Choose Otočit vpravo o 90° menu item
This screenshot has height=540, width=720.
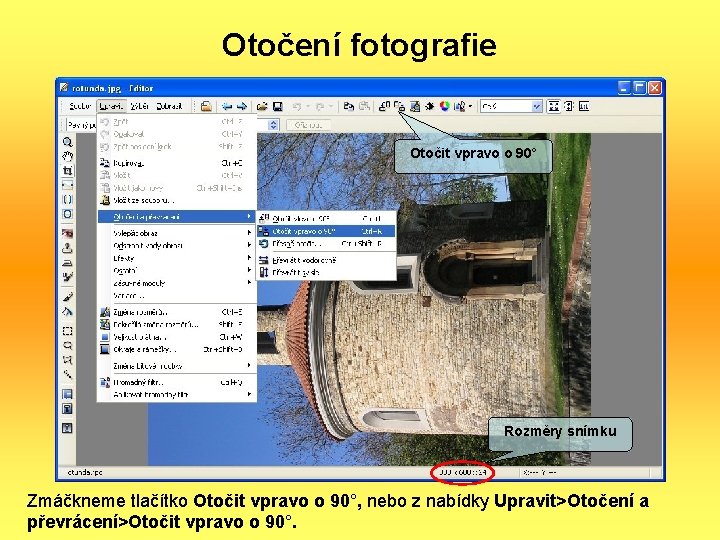(x=326, y=231)
